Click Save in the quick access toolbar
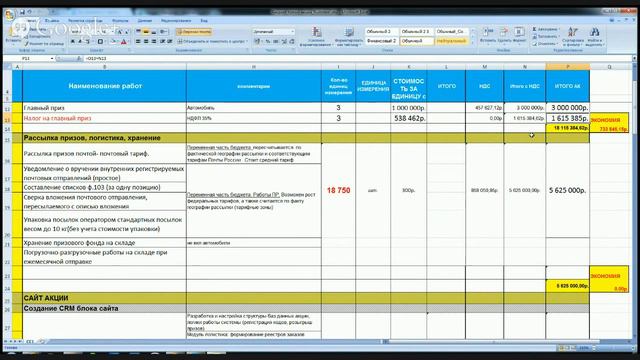The height and width of the screenshot is (360, 640). tap(22, 12)
